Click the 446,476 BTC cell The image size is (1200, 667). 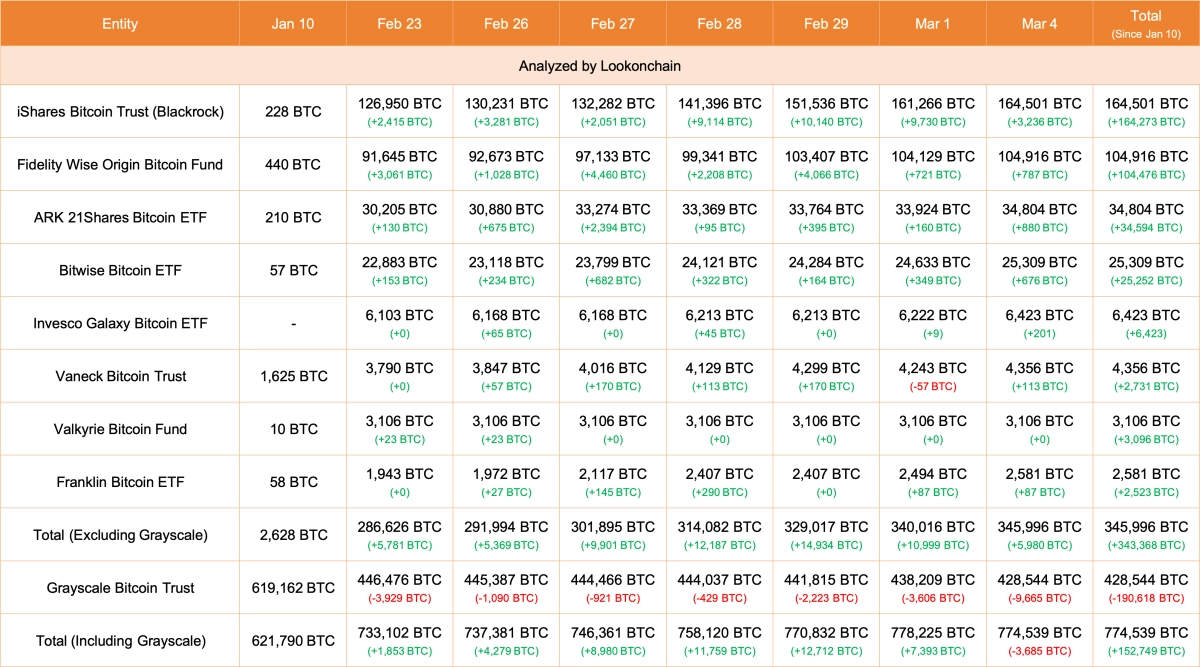[399, 588]
